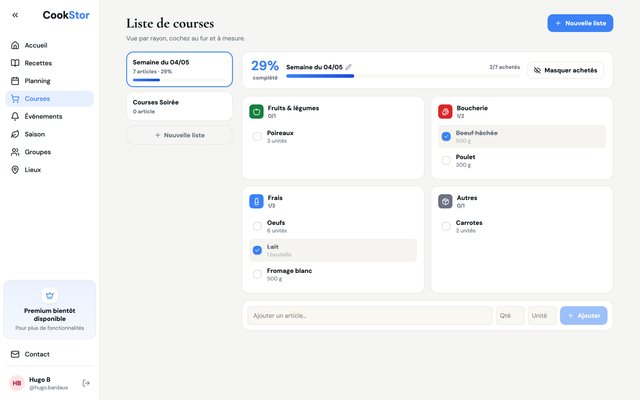The height and width of the screenshot is (400, 640).
Task: Go to Recettes in the sidebar
Action: click(x=49, y=63)
